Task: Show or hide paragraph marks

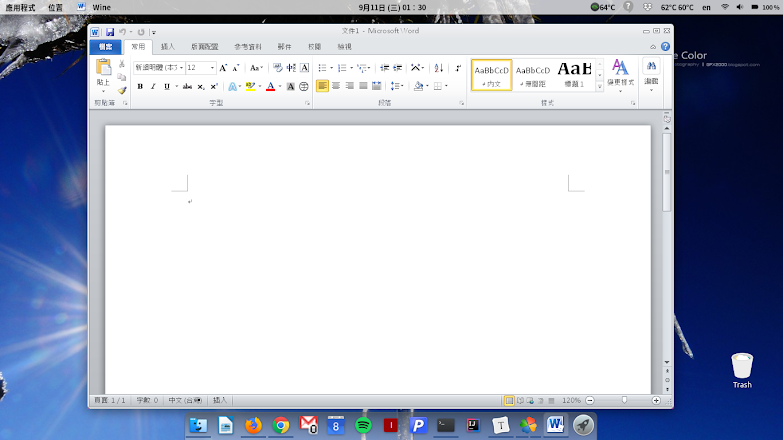Action: [458, 68]
